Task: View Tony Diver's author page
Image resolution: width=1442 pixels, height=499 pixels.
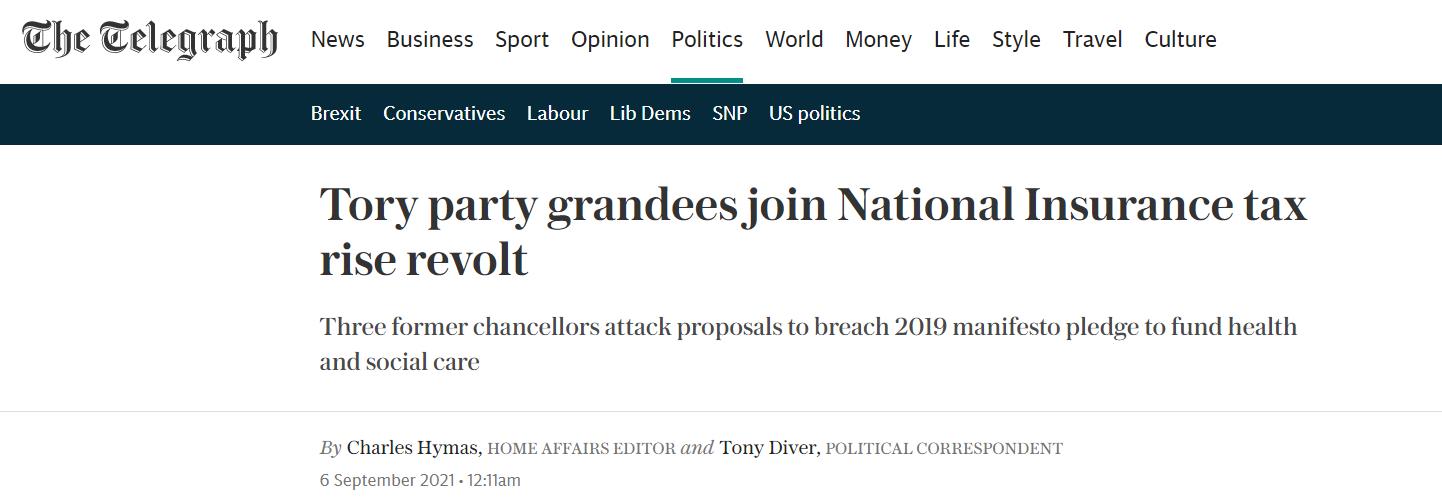Action: tap(768, 448)
